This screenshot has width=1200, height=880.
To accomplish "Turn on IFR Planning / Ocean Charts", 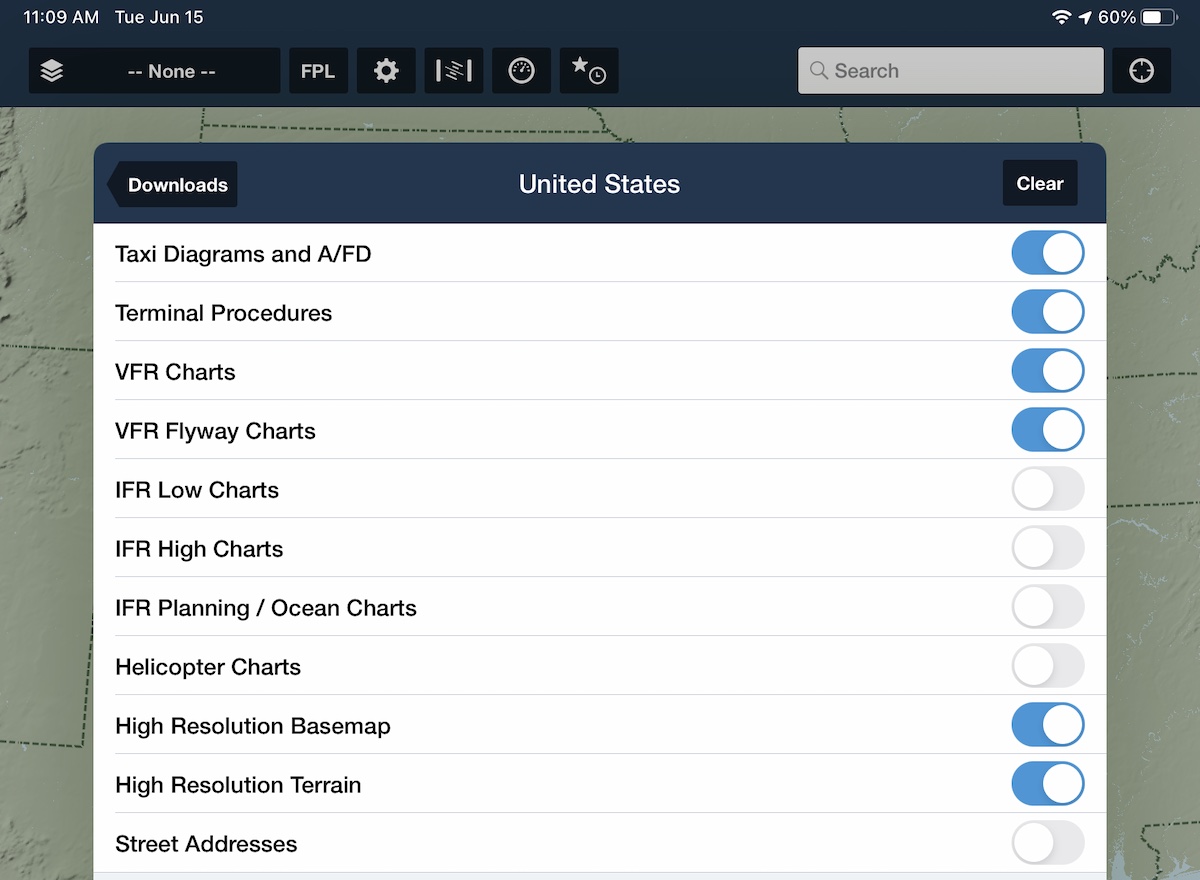I will [1048, 607].
